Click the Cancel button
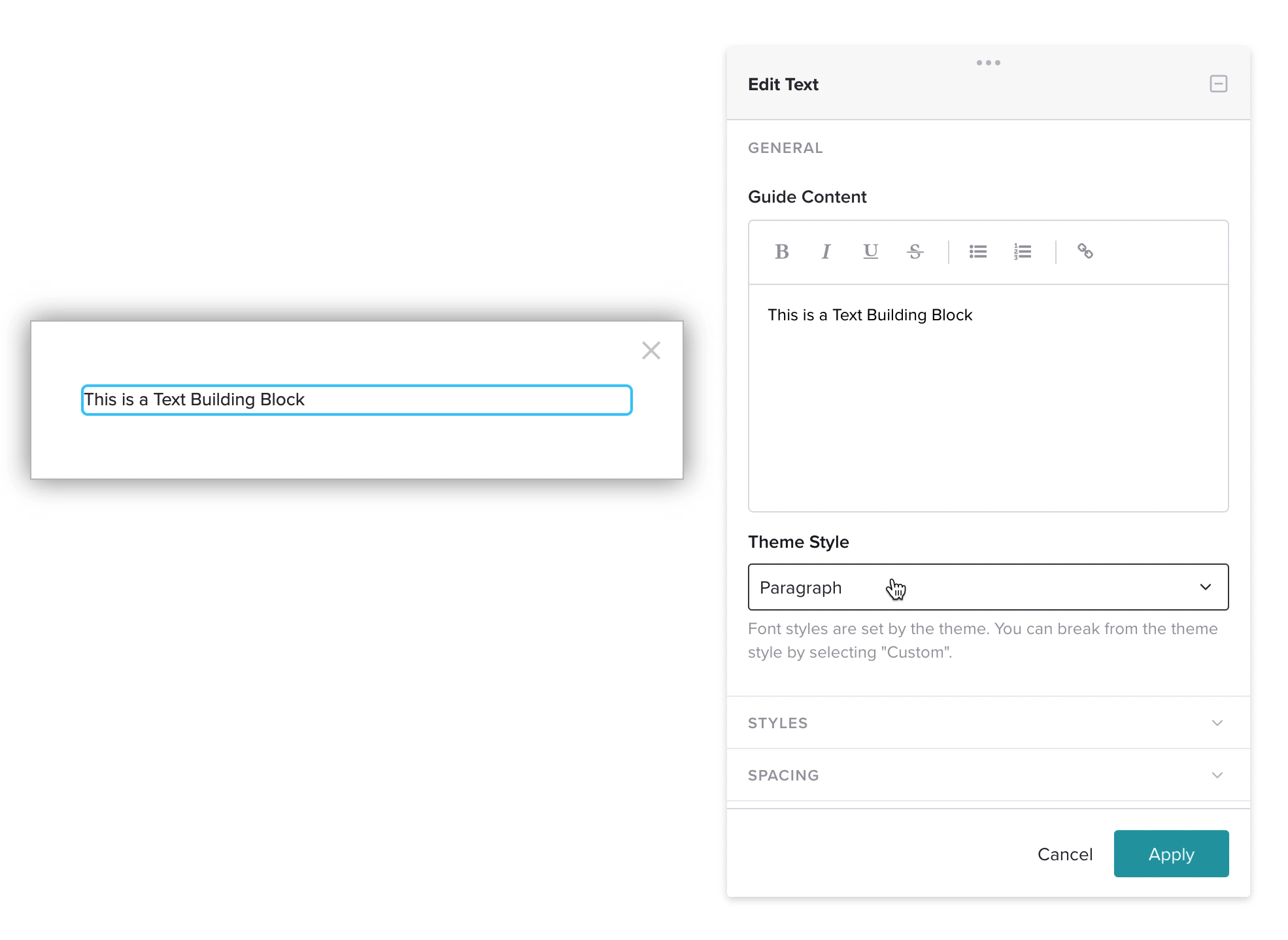This screenshot has height=940, width=1288. click(1065, 854)
